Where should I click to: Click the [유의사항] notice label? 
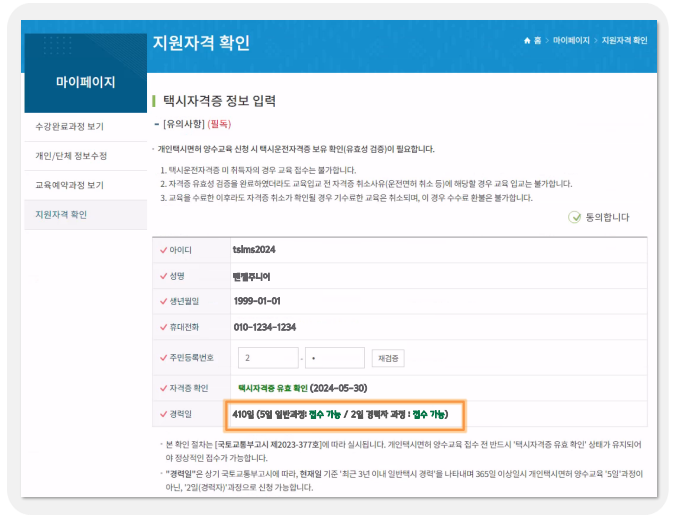184,124
